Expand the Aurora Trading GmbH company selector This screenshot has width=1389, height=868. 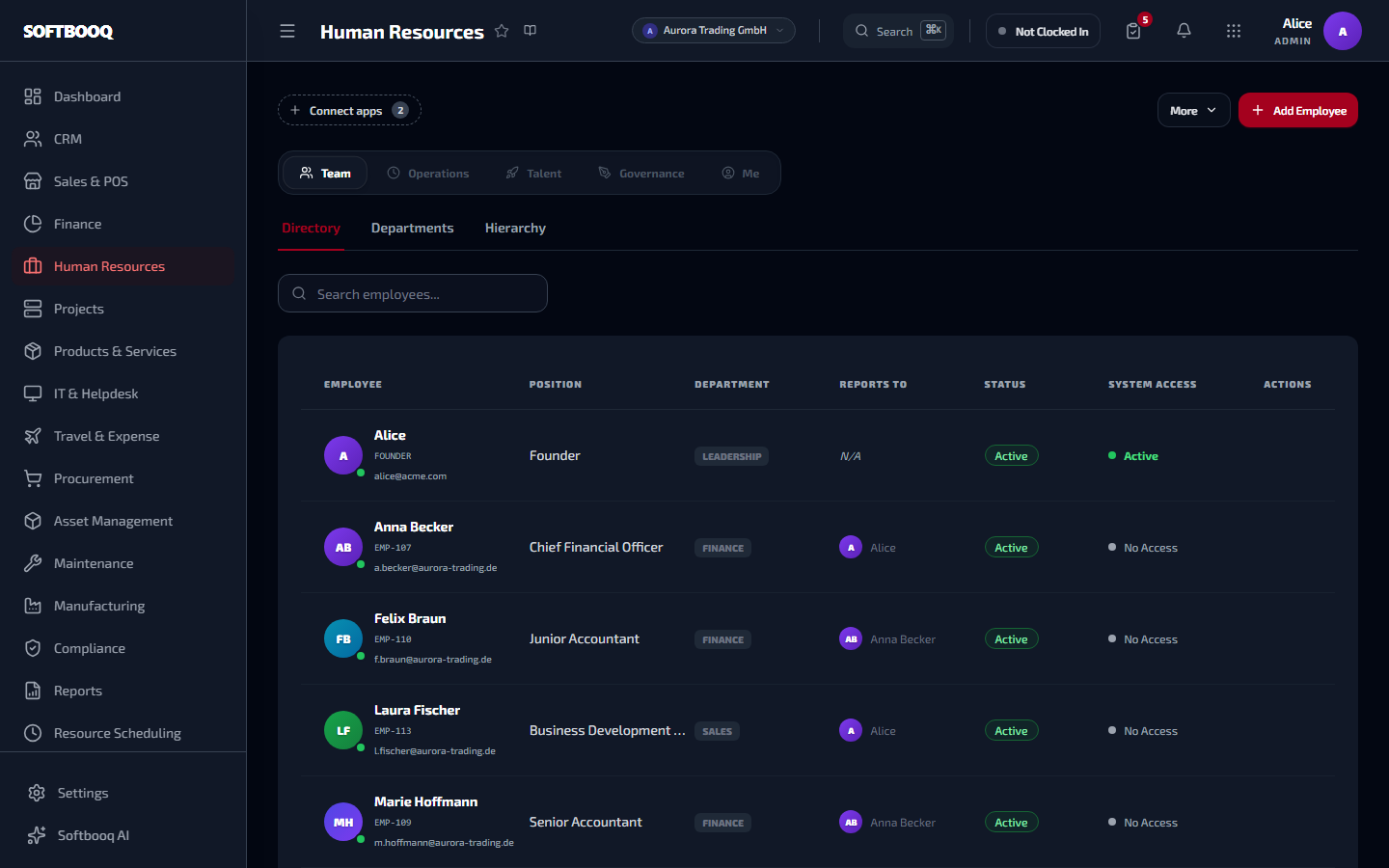click(x=714, y=31)
